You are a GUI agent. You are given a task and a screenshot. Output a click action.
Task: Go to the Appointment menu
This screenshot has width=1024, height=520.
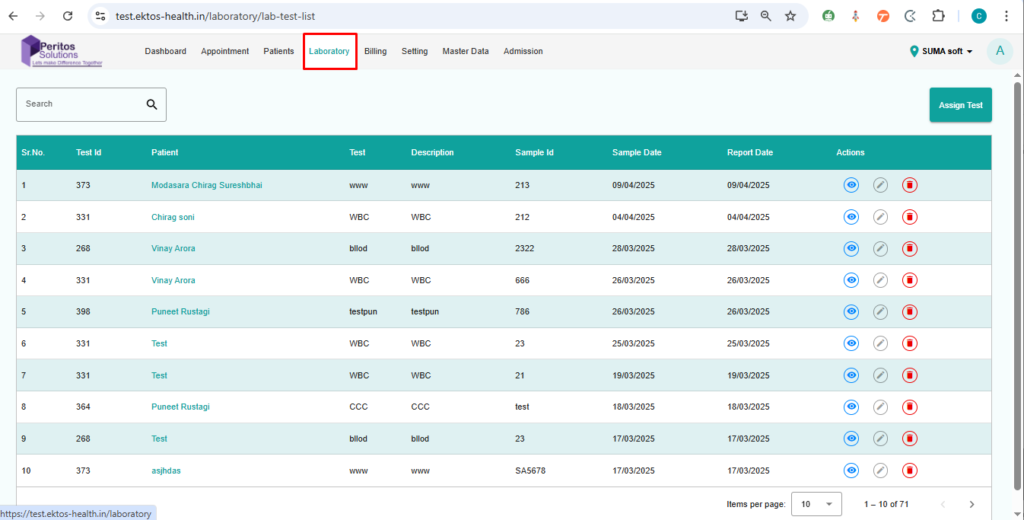click(224, 51)
